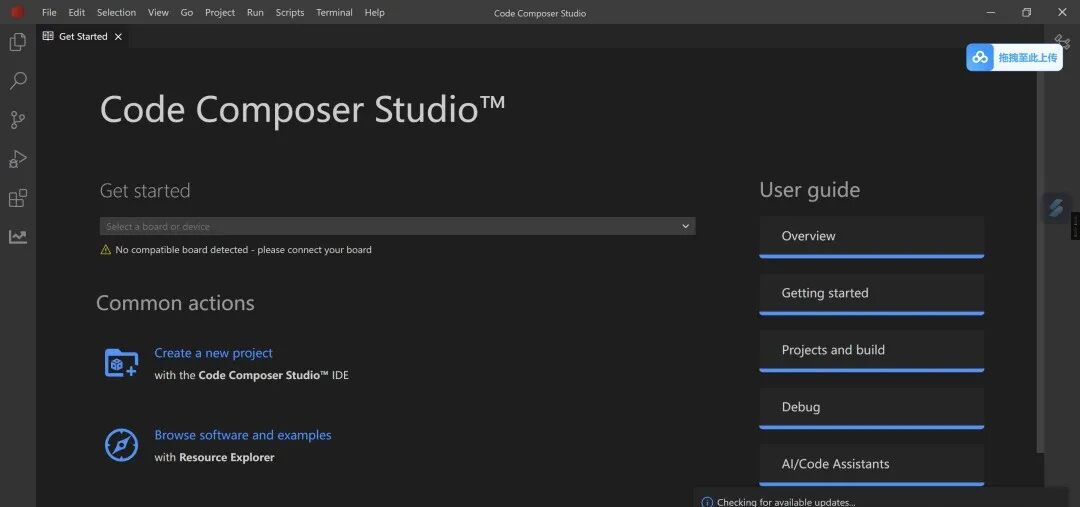Click the Select a board or device field
Image resolution: width=1080 pixels, height=507 pixels.
click(x=397, y=226)
